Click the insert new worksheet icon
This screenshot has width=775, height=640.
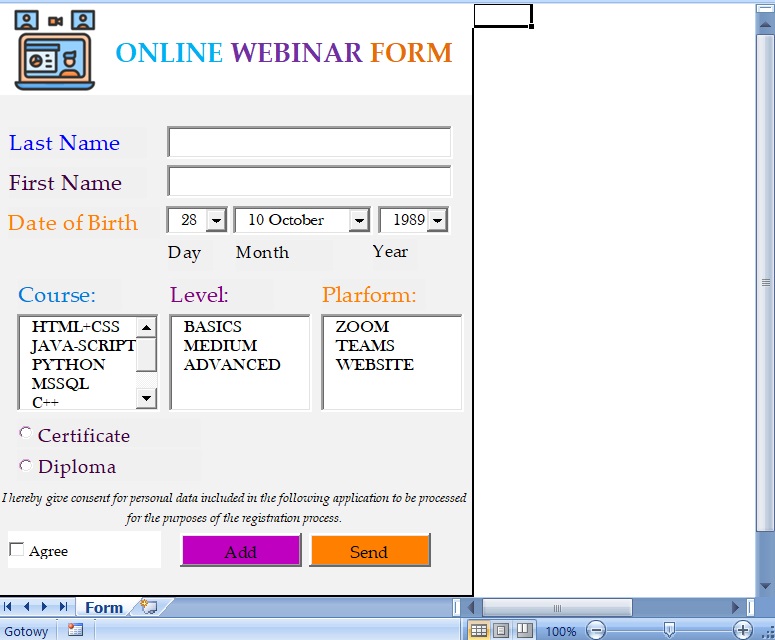tap(150, 607)
